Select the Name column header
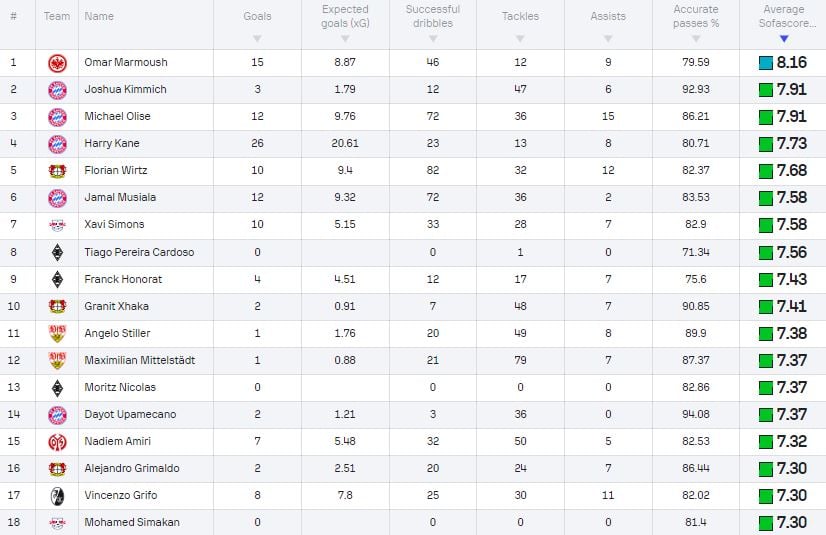The height and width of the screenshot is (535, 826). click(99, 16)
